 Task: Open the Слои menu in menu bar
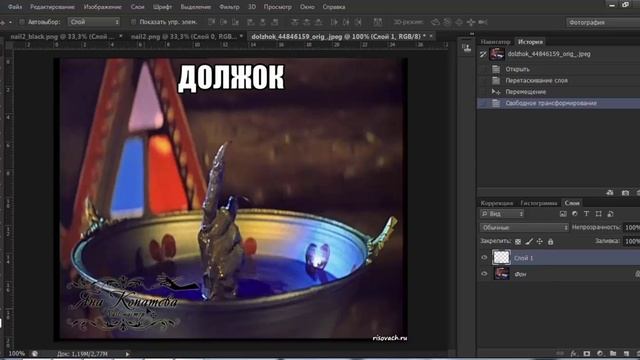pos(138,7)
